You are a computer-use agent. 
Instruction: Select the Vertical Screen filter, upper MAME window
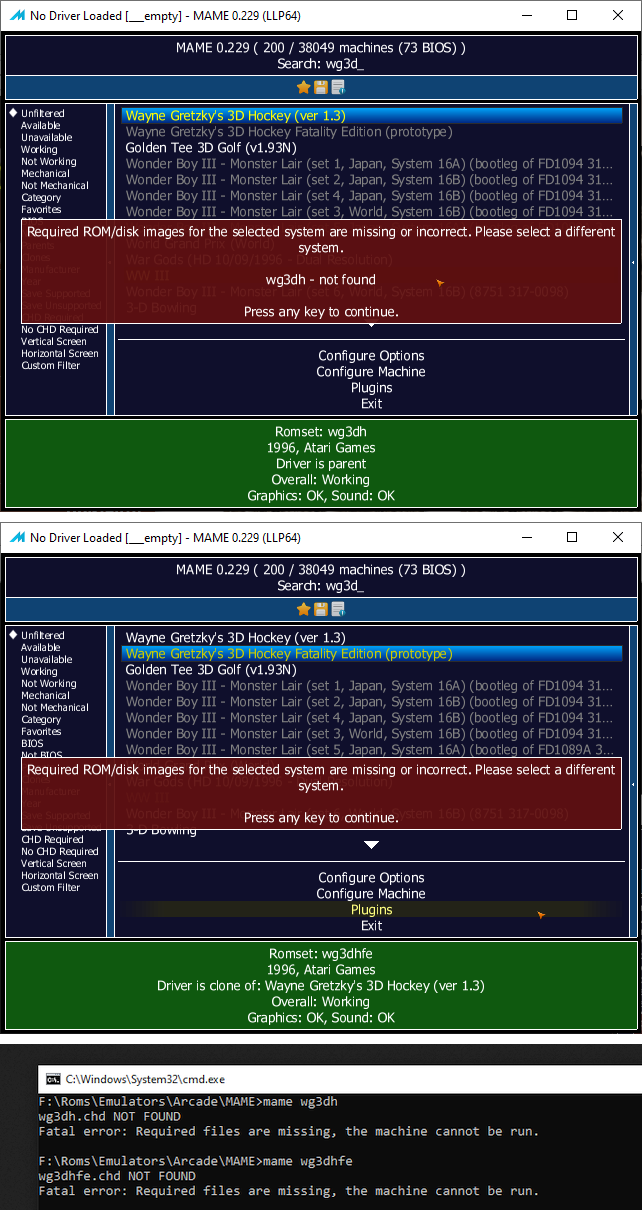click(x=54, y=341)
